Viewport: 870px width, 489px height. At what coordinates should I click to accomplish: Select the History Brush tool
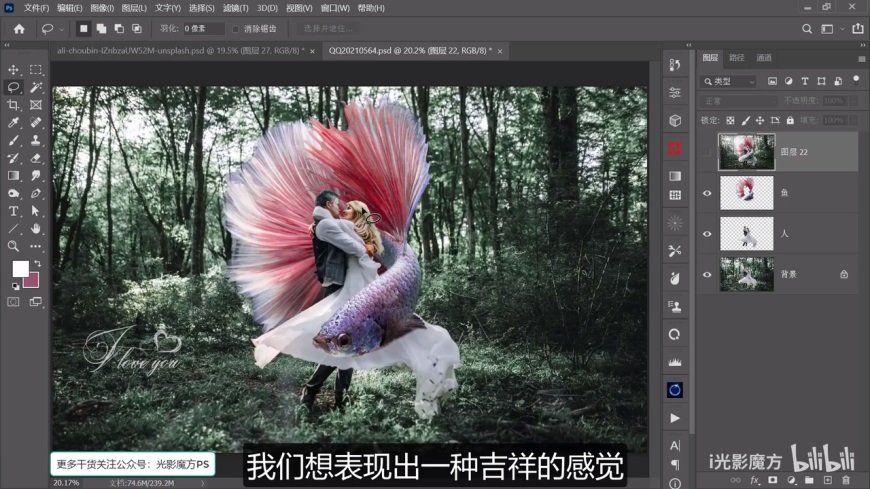tap(13, 158)
